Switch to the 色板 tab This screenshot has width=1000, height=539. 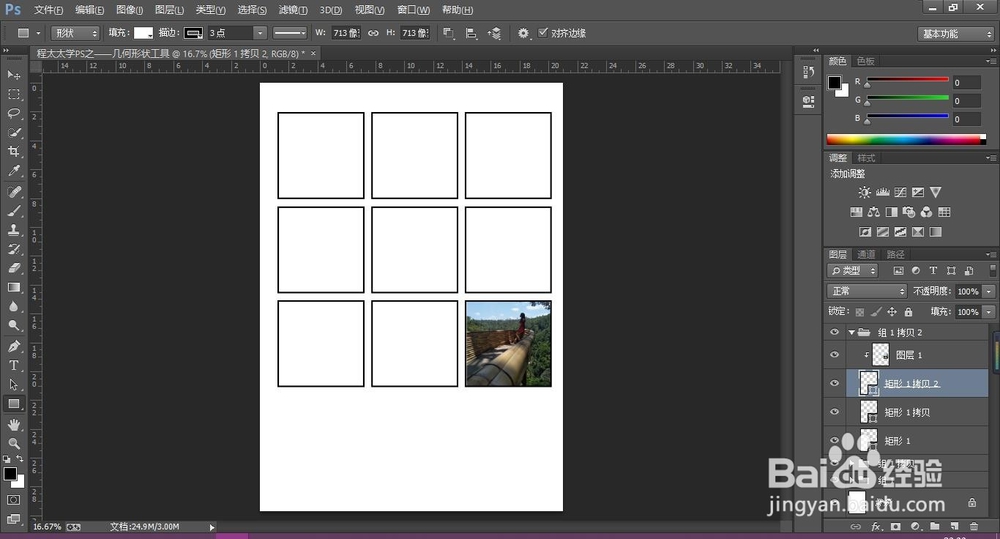866,61
